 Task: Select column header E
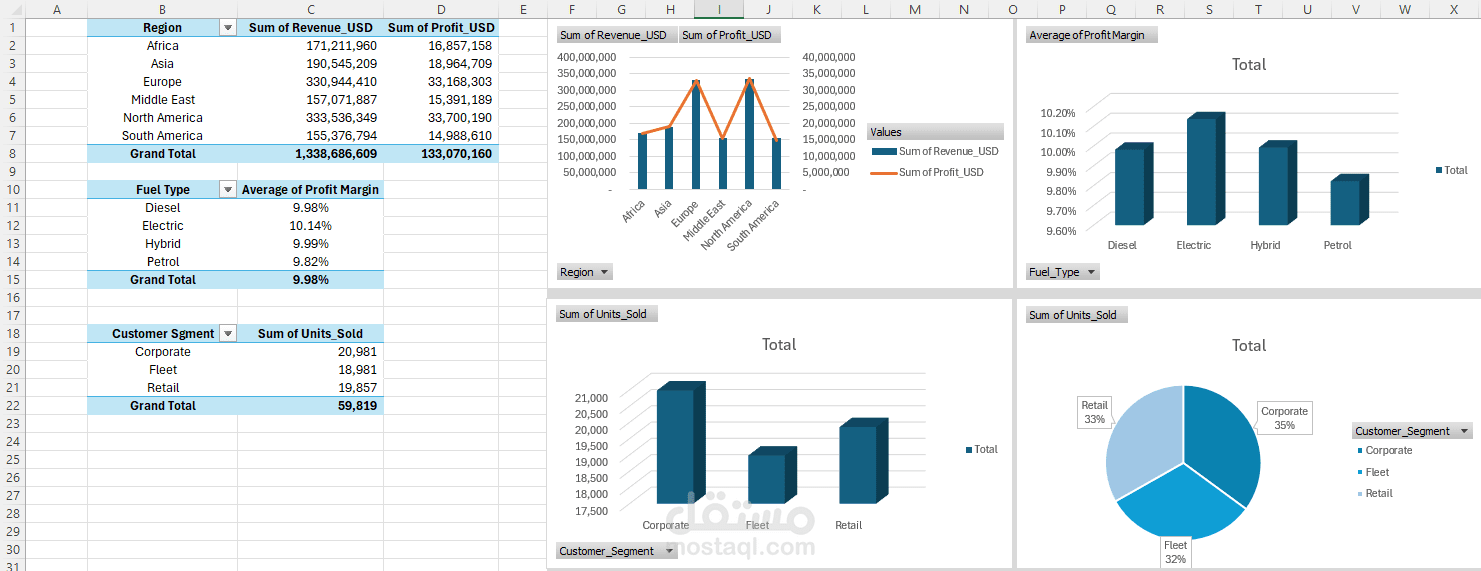pyautogui.click(x=522, y=9)
